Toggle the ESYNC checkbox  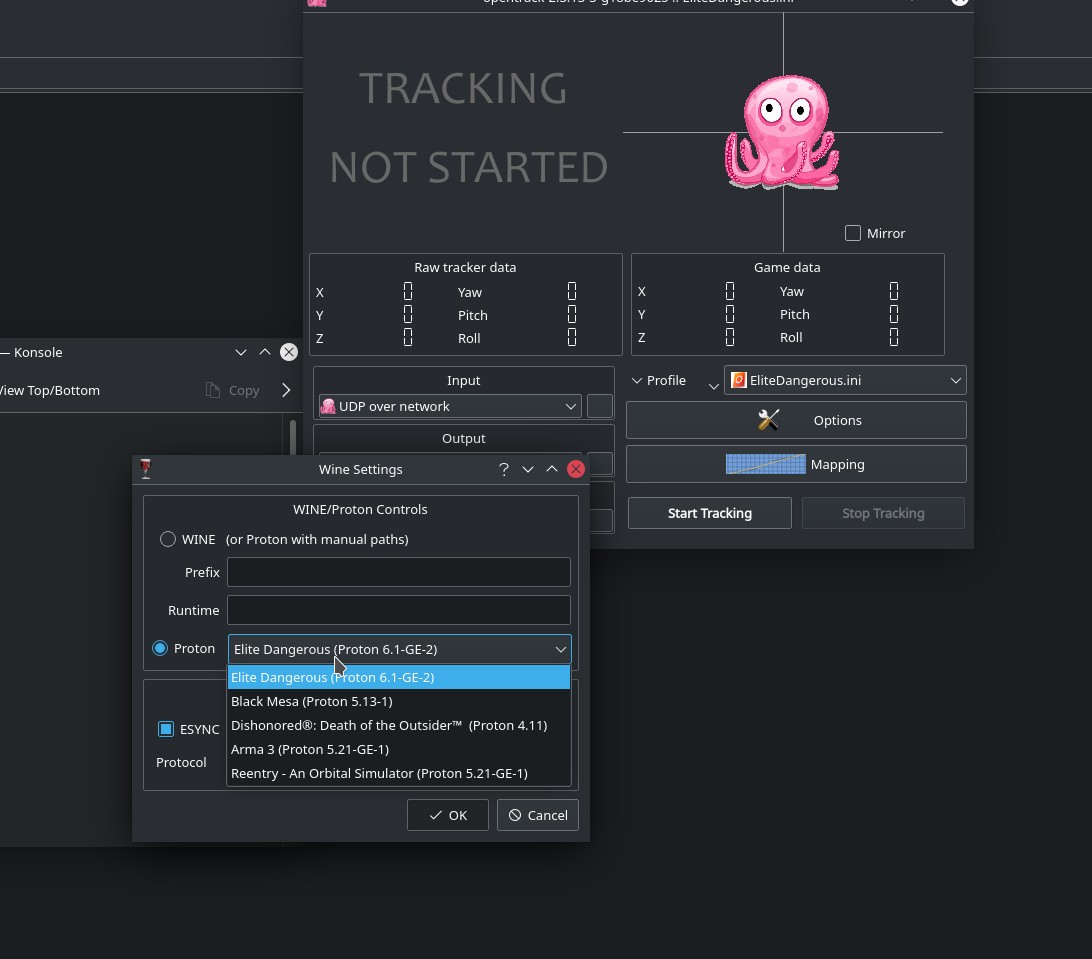coord(166,728)
